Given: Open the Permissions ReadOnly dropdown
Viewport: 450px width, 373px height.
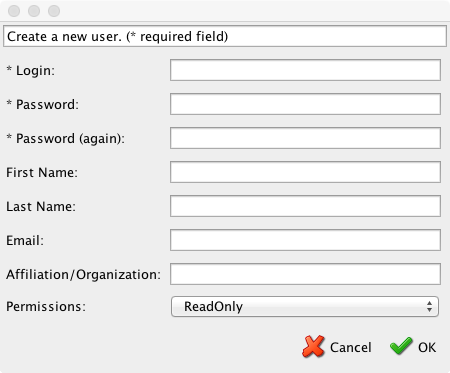Looking at the screenshot, I should click(305, 306).
